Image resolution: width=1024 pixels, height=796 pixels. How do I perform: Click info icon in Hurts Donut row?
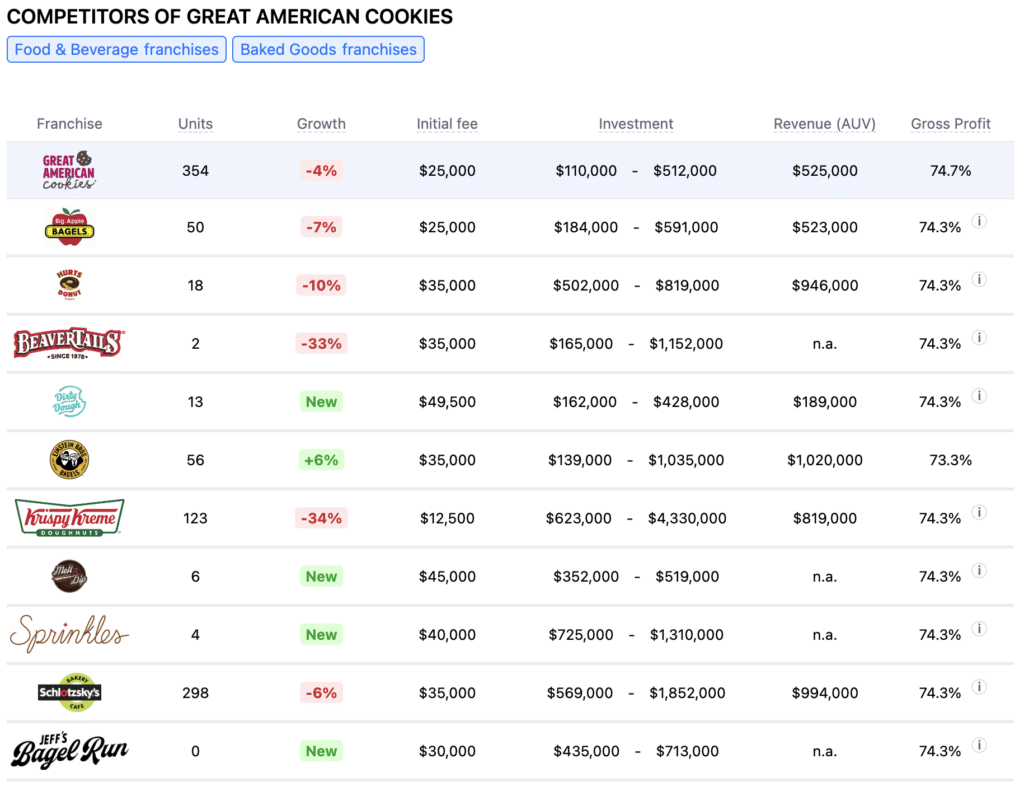(978, 279)
